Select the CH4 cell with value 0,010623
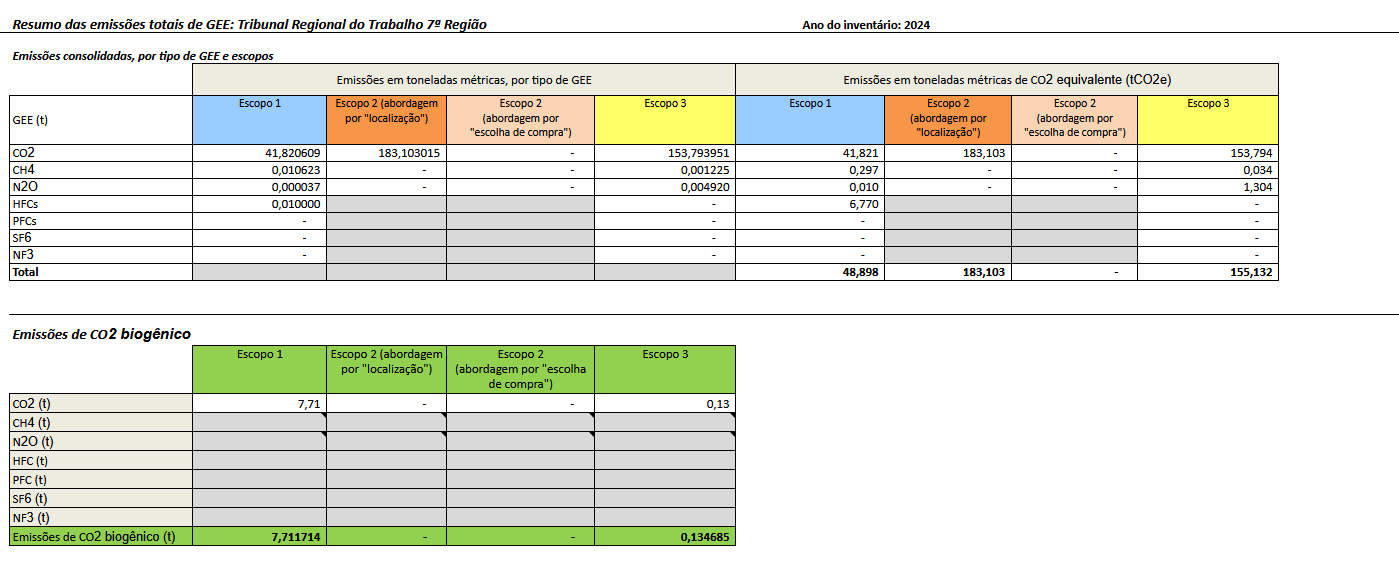Viewport: 1399px width, 565px height. coord(259,170)
